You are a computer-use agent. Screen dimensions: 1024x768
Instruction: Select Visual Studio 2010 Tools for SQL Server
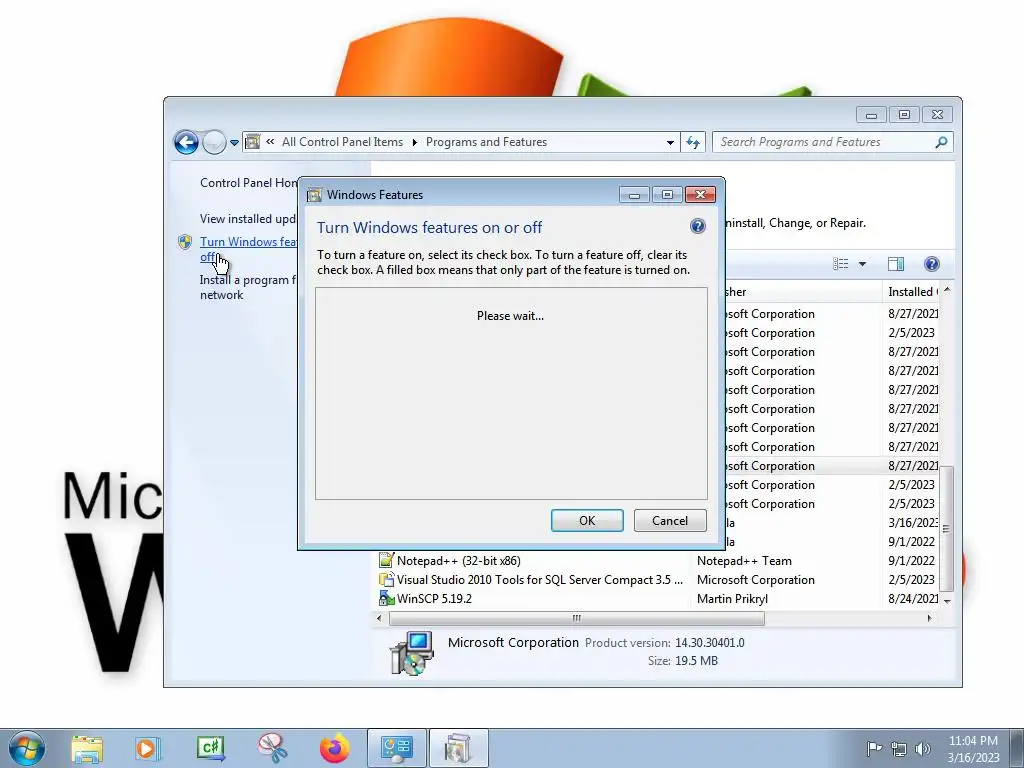(540, 579)
